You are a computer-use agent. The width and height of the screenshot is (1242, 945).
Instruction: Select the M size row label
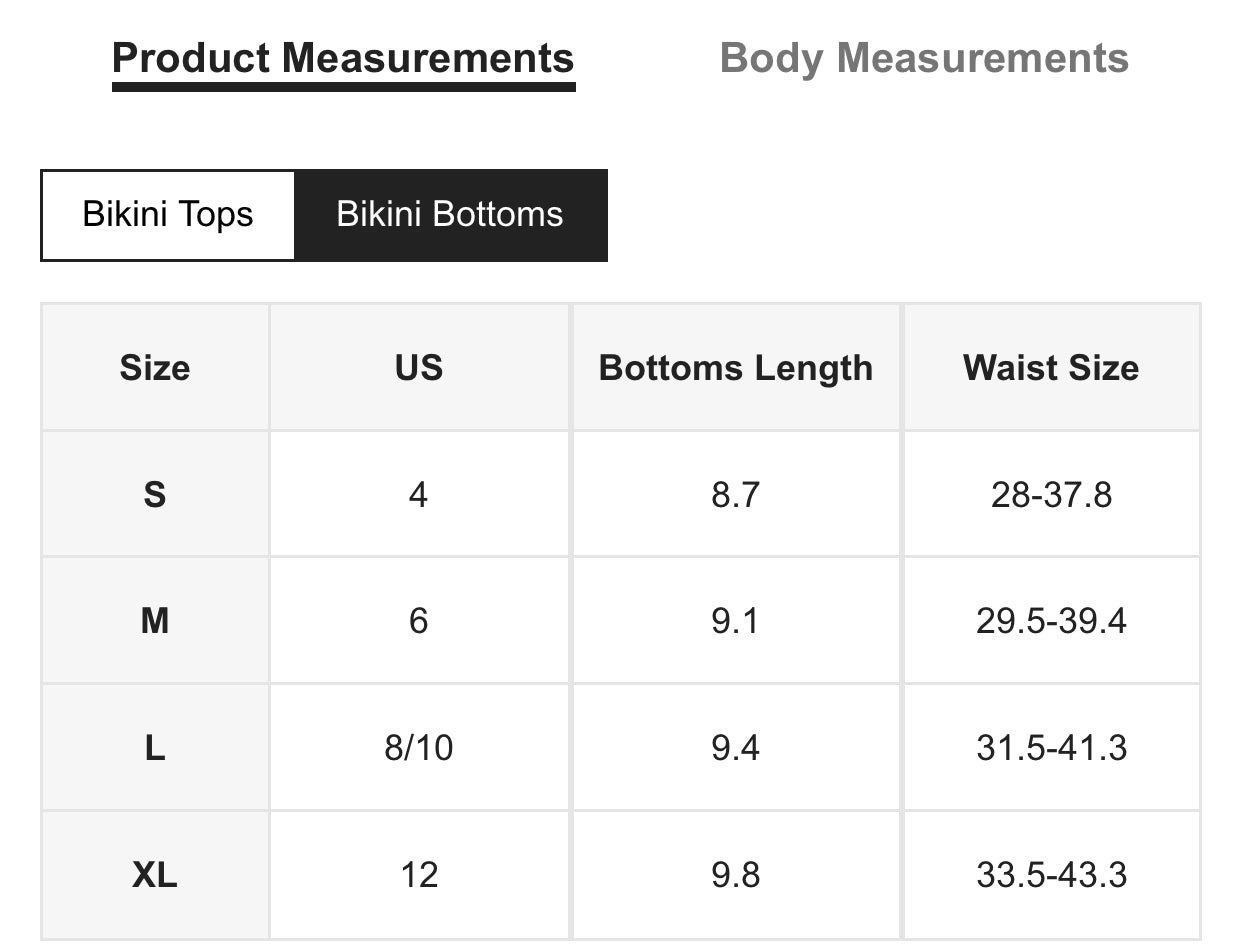pyautogui.click(x=155, y=621)
